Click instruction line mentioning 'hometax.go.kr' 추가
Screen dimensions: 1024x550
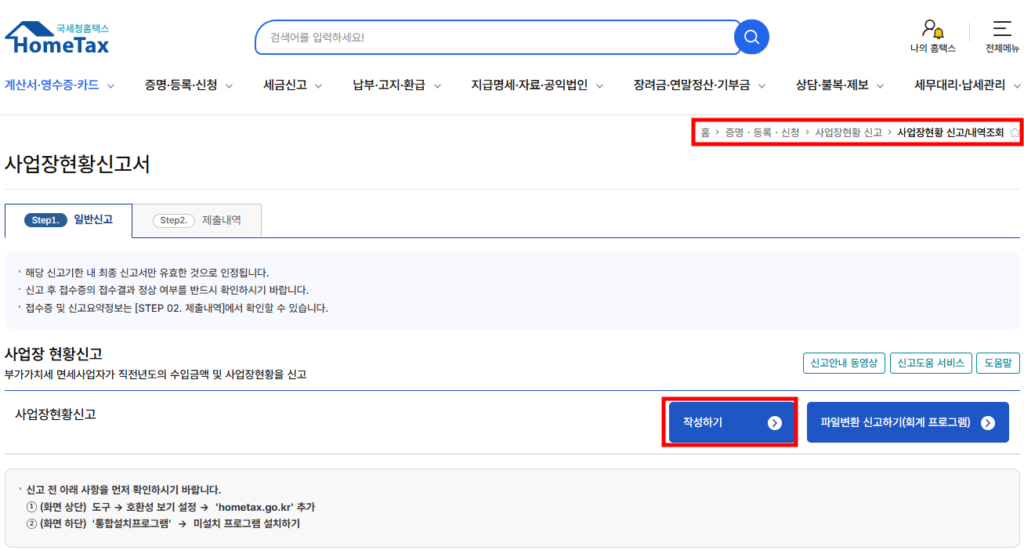[x=170, y=507]
